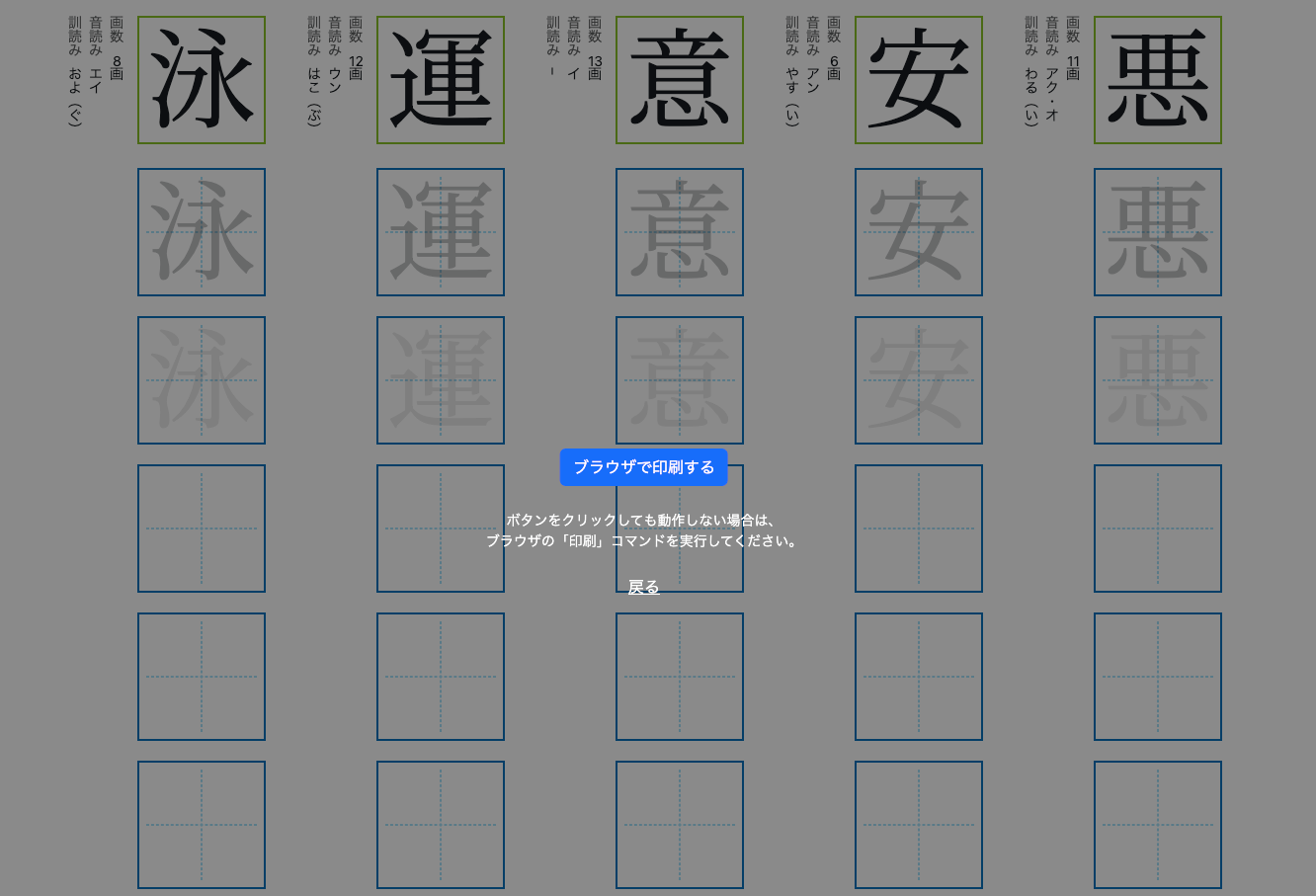Image resolution: width=1316 pixels, height=896 pixels.
Task: Click the black model kanji 意 in green box
Action: pyautogui.click(x=680, y=80)
